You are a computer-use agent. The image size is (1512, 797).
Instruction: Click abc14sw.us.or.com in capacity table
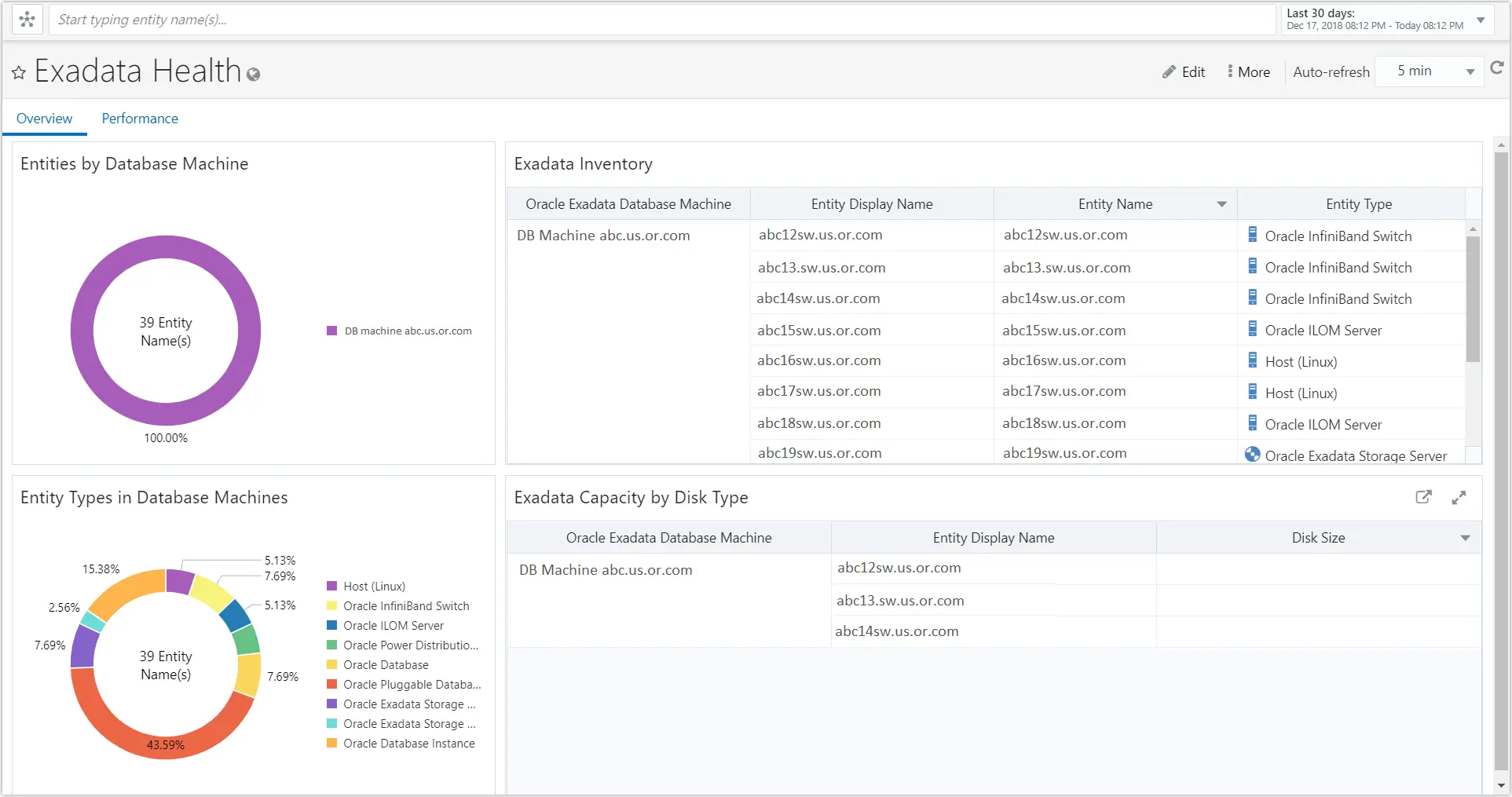(897, 631)
